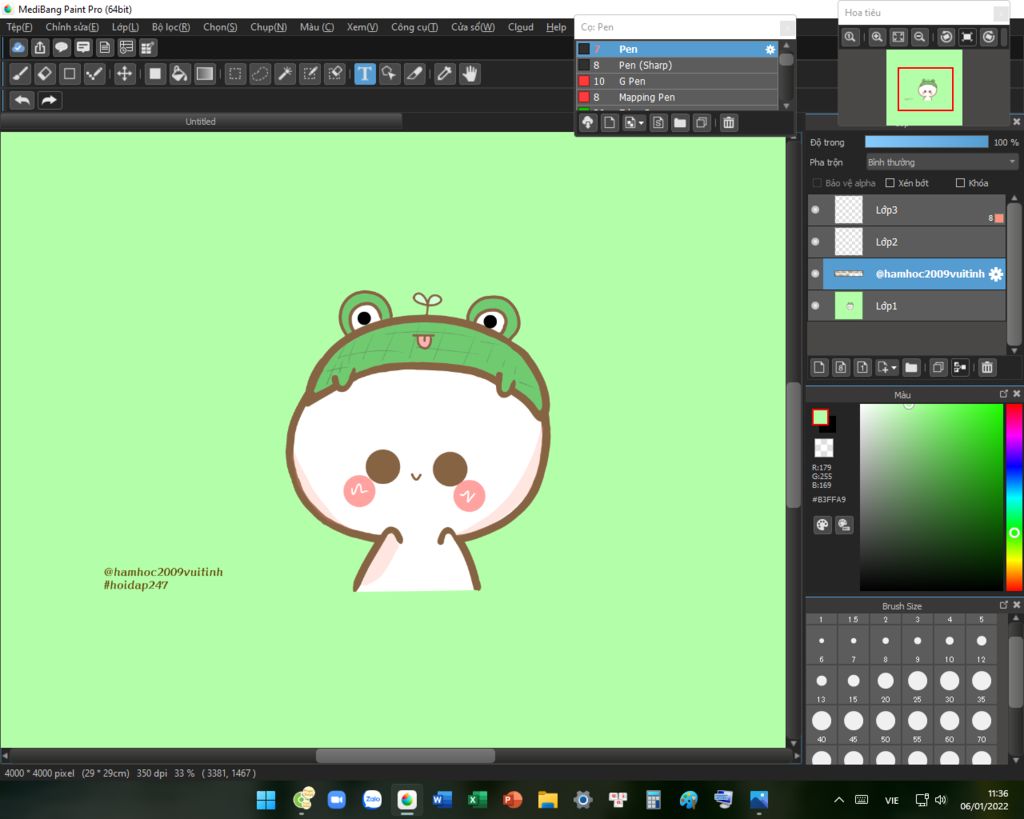Select the Select Pen tool

coord(310,74)
